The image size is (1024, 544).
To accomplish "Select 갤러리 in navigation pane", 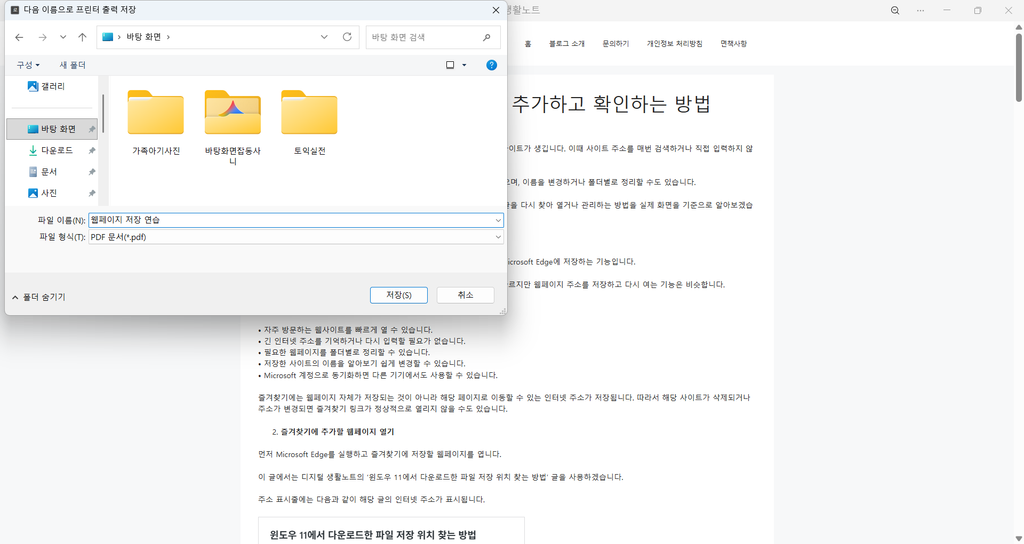I will pos(52,86).
